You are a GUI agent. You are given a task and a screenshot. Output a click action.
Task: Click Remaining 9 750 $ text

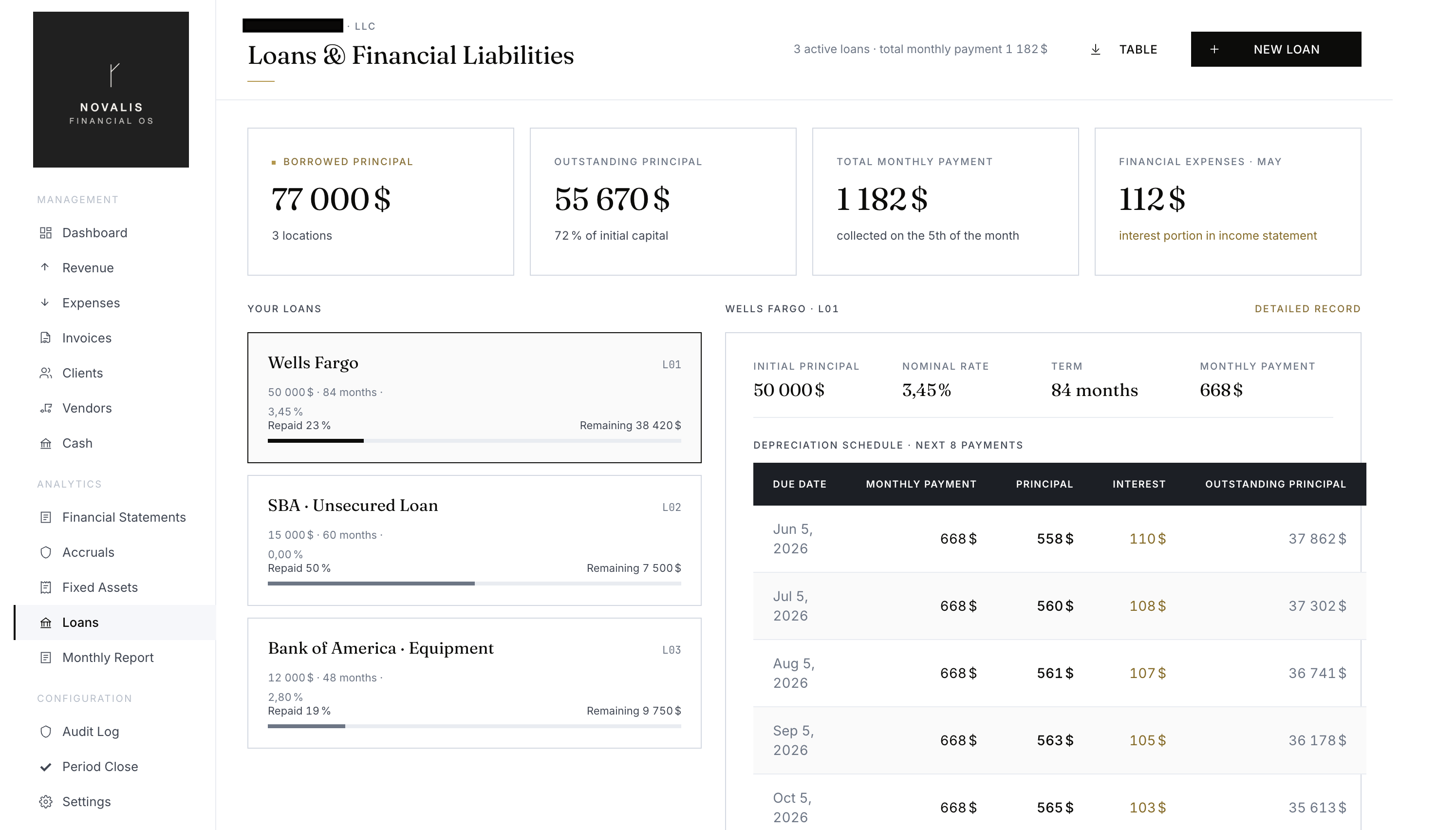coord(634,711)
